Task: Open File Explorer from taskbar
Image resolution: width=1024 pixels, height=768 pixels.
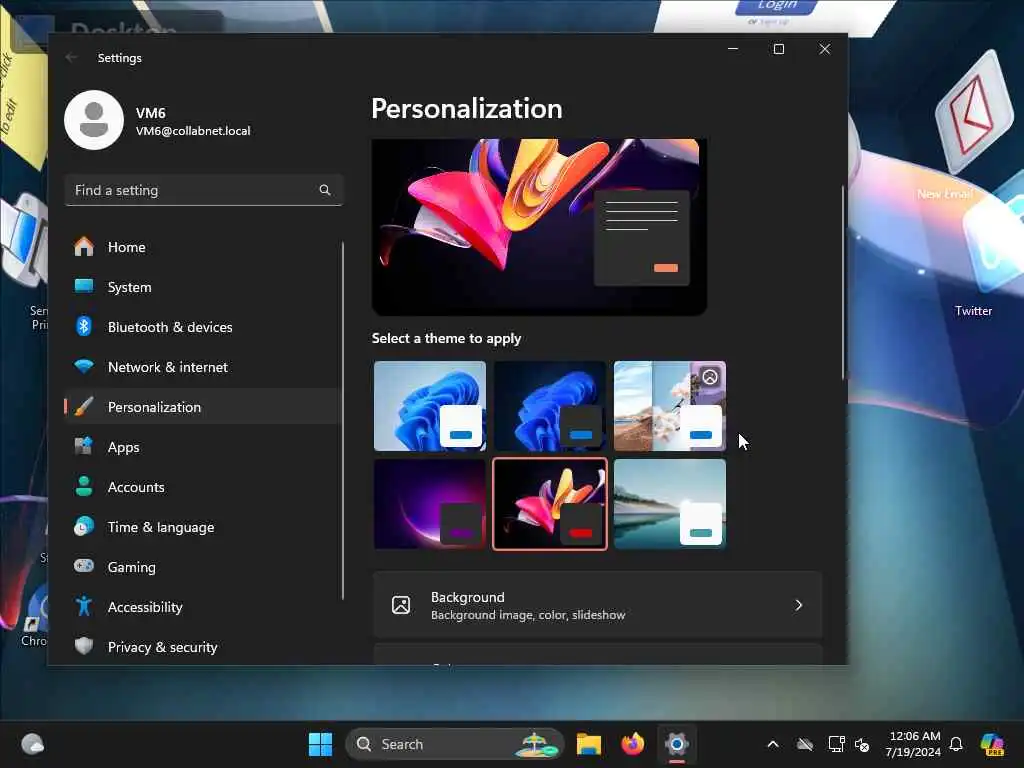Action: pyautogui.click(x=588, y=744)
